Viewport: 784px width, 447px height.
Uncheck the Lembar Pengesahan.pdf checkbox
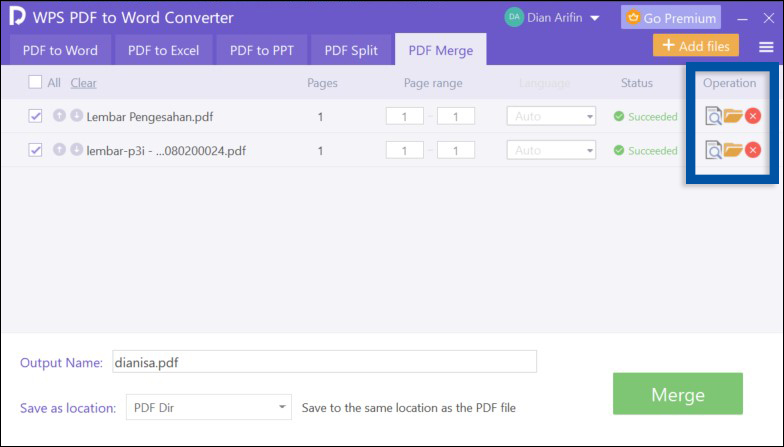[36, 117]
